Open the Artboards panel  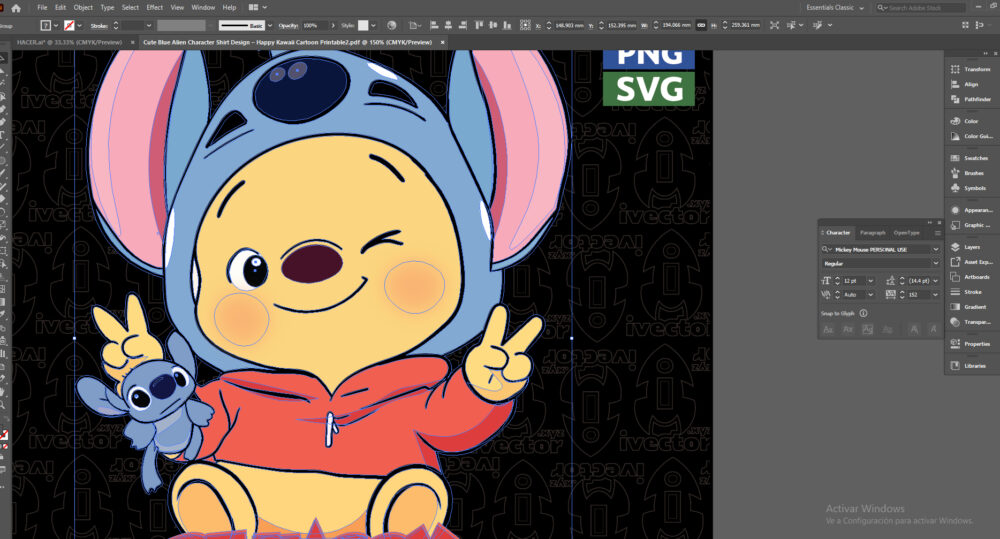tap(969, 277)
